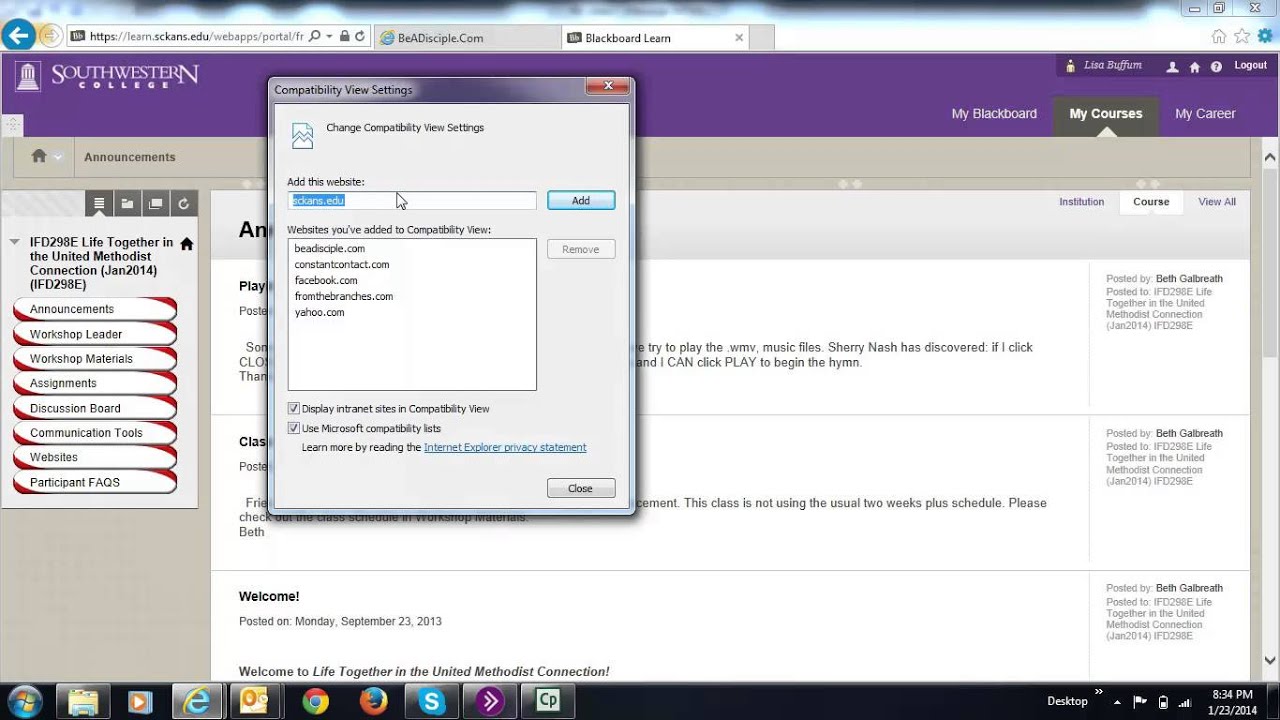
Task: Uncheck Use Microsoft compatibility lists
Action: 294,428
